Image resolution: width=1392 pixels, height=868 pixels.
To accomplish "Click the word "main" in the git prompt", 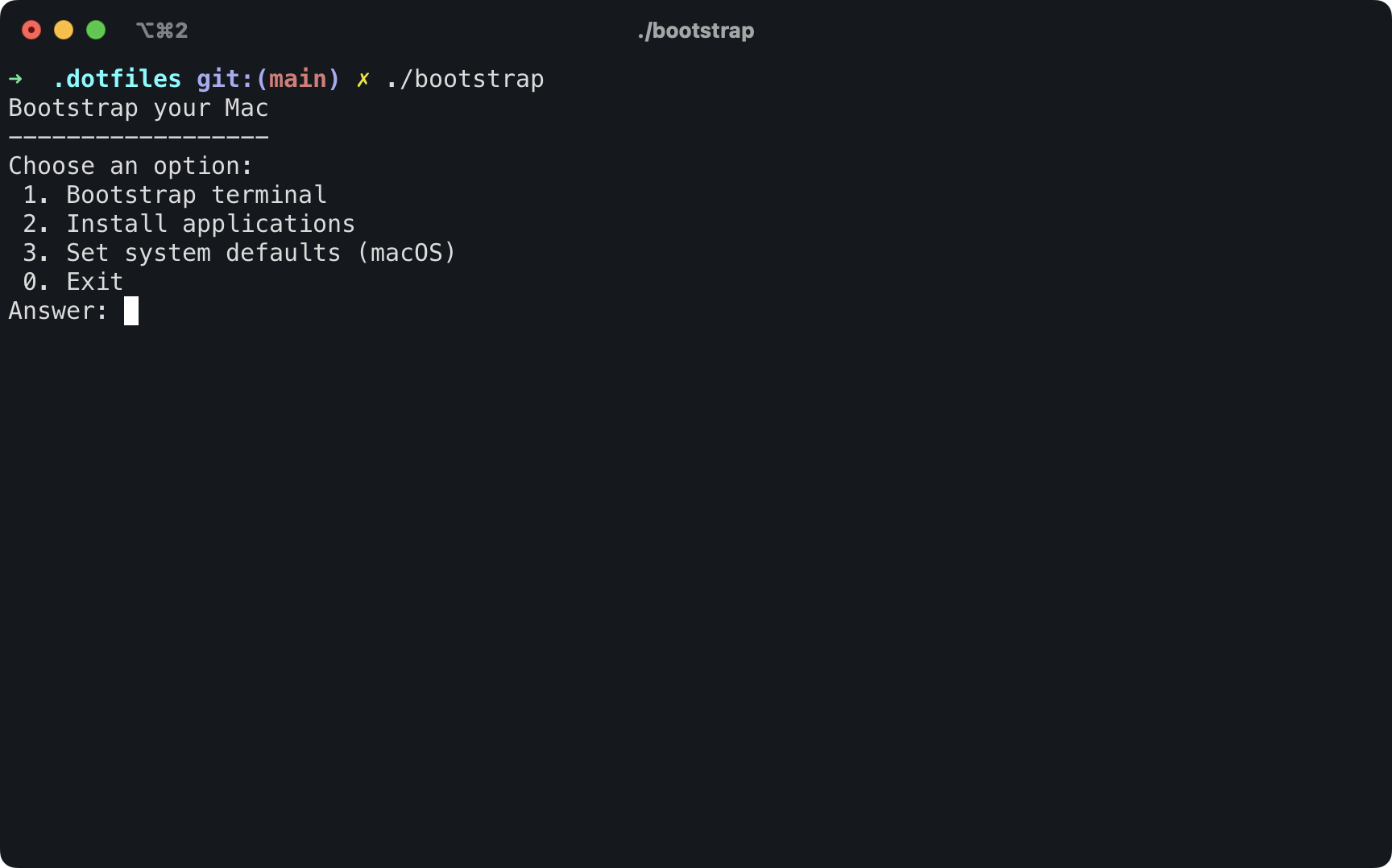I will [297, 79].
